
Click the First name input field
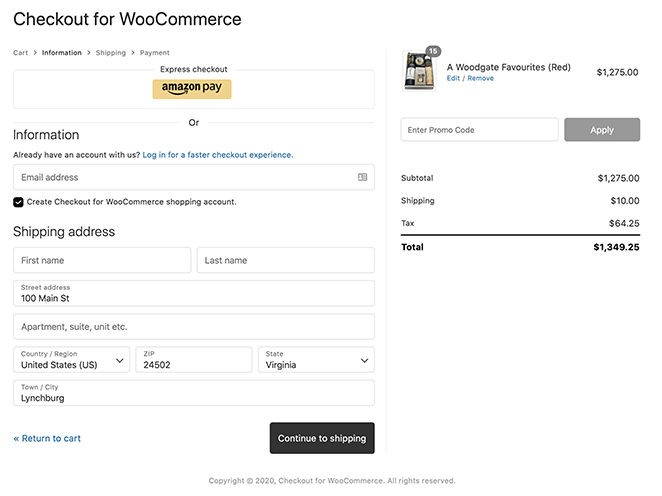tap(102, 260)
